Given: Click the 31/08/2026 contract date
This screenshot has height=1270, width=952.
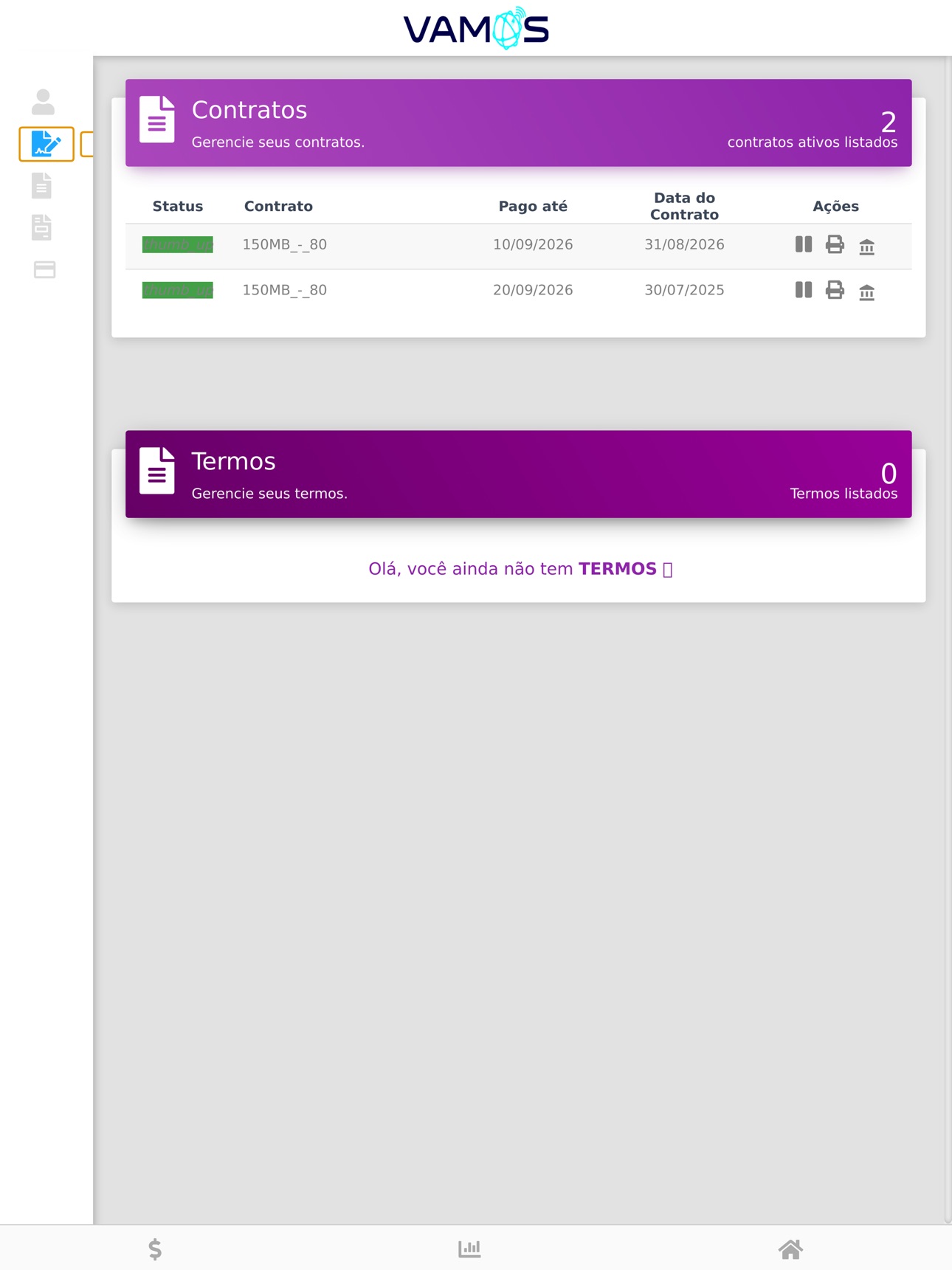Looking at the screenshot, I should point(684,244).
